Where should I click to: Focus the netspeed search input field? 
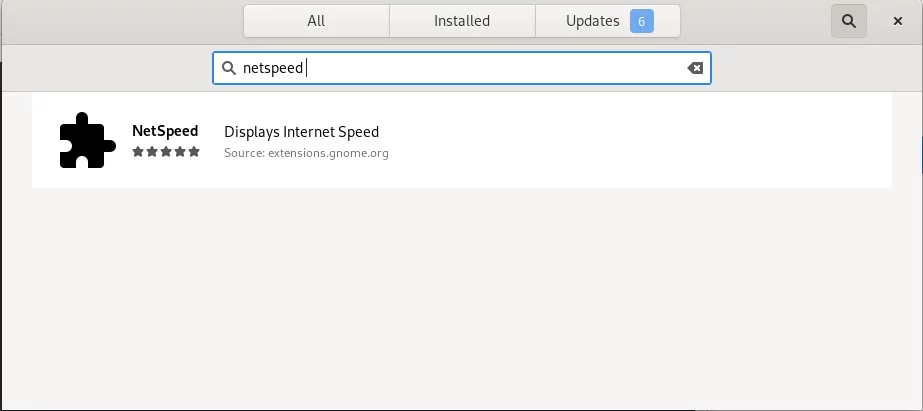tap(462, 68)
